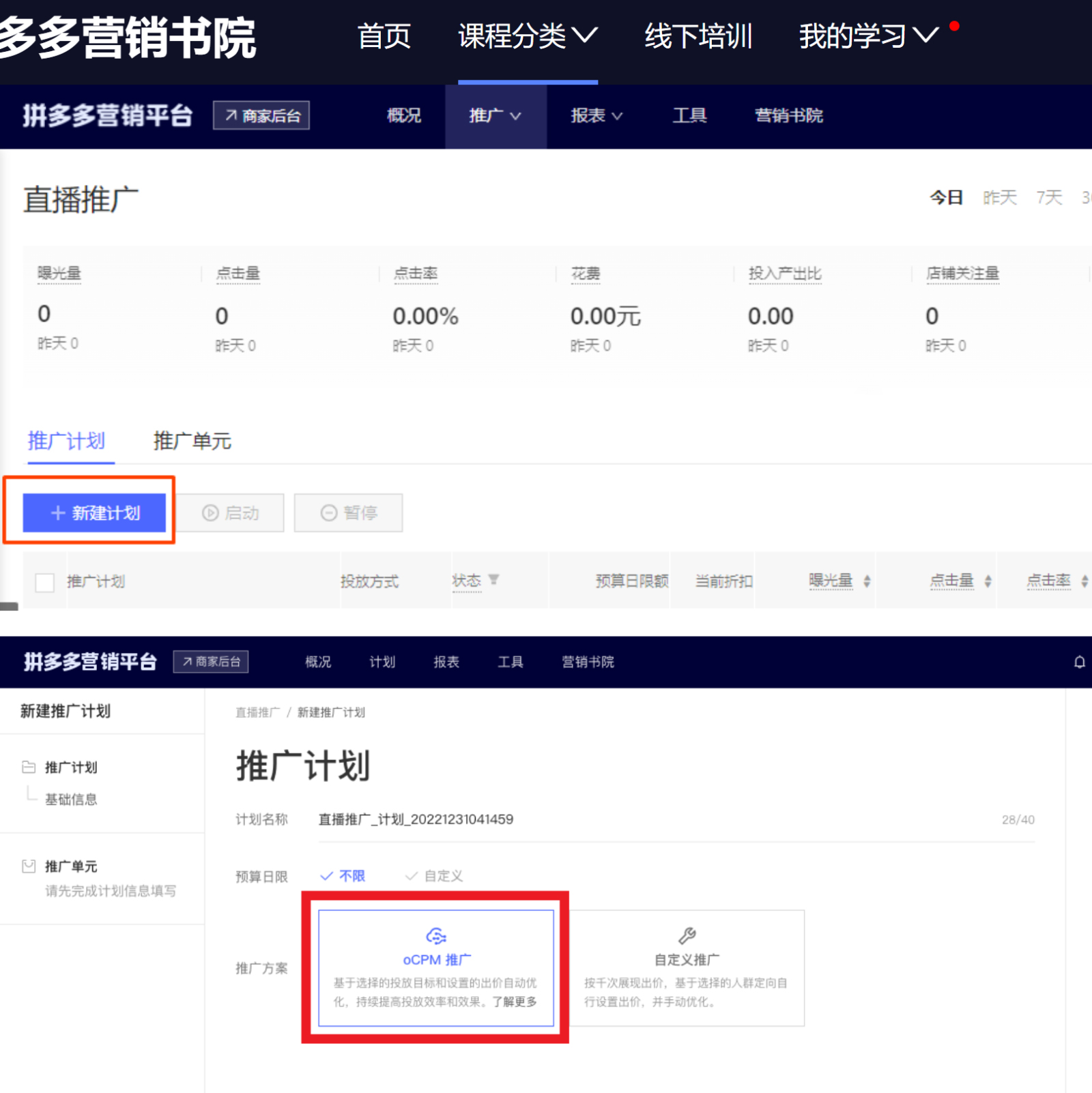This screenshot has width=1092, height=1093.
Task: Click the envelope icon beside 推广单元 in sidebar
Action: click(x=29, y=865)
